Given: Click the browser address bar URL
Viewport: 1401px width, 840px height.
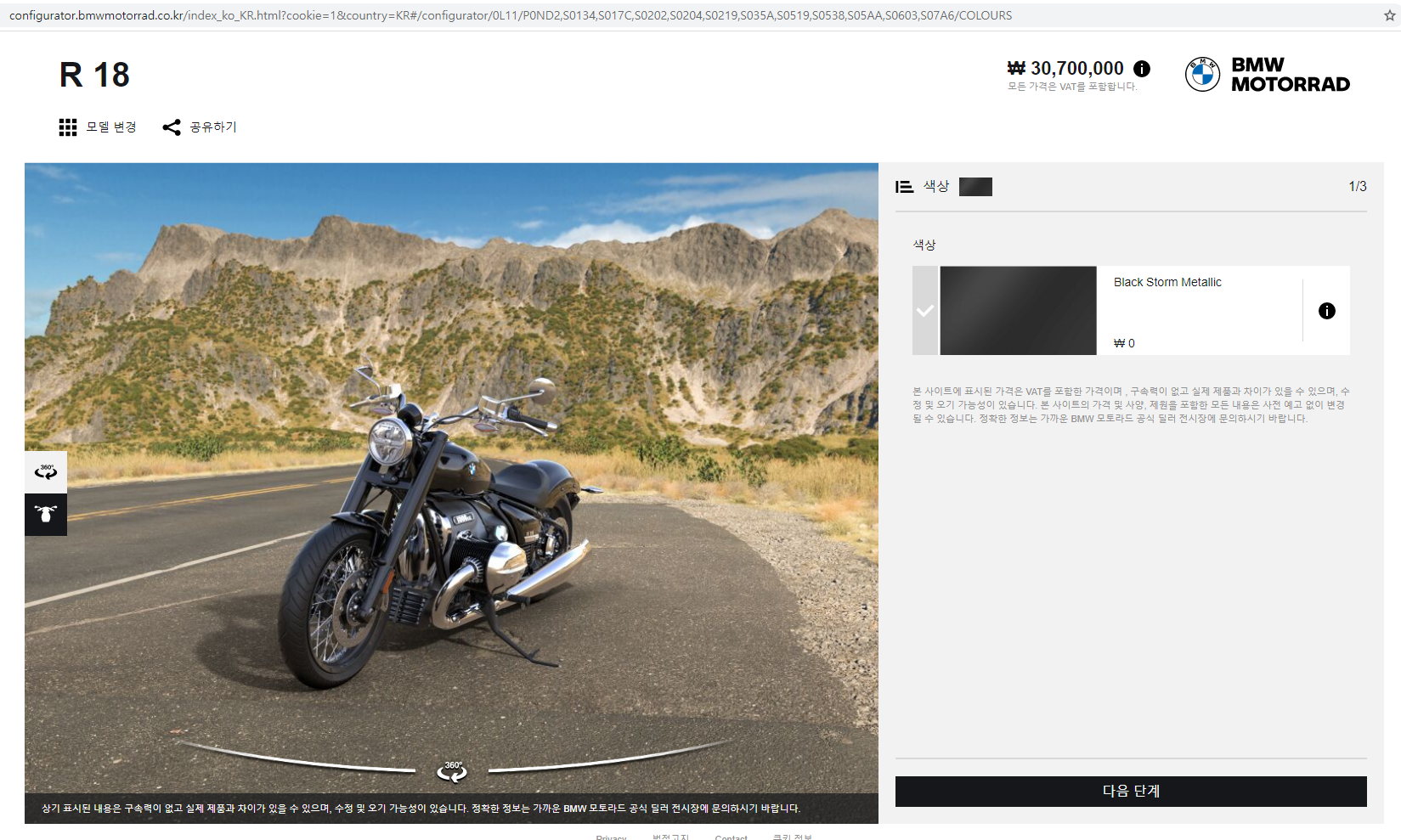Looking at the screenshot, I should [511, 15].
